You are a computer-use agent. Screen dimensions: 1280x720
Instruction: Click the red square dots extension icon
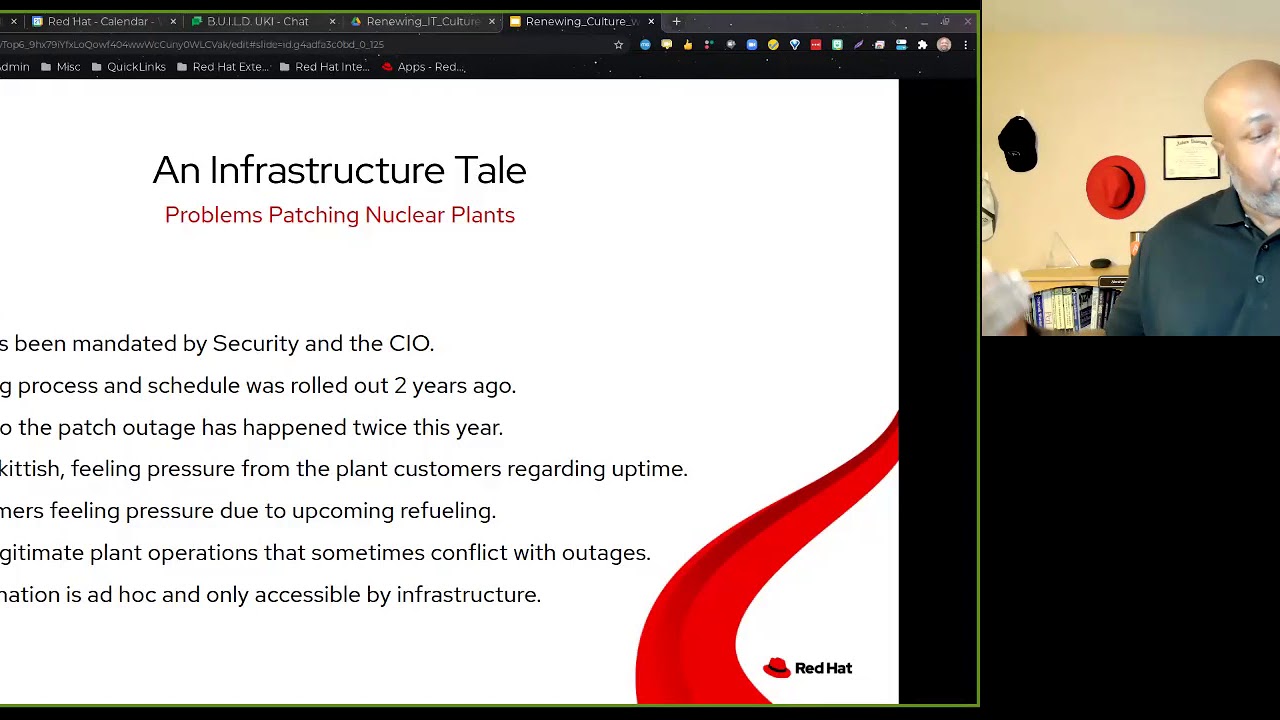tap(816, 45)
